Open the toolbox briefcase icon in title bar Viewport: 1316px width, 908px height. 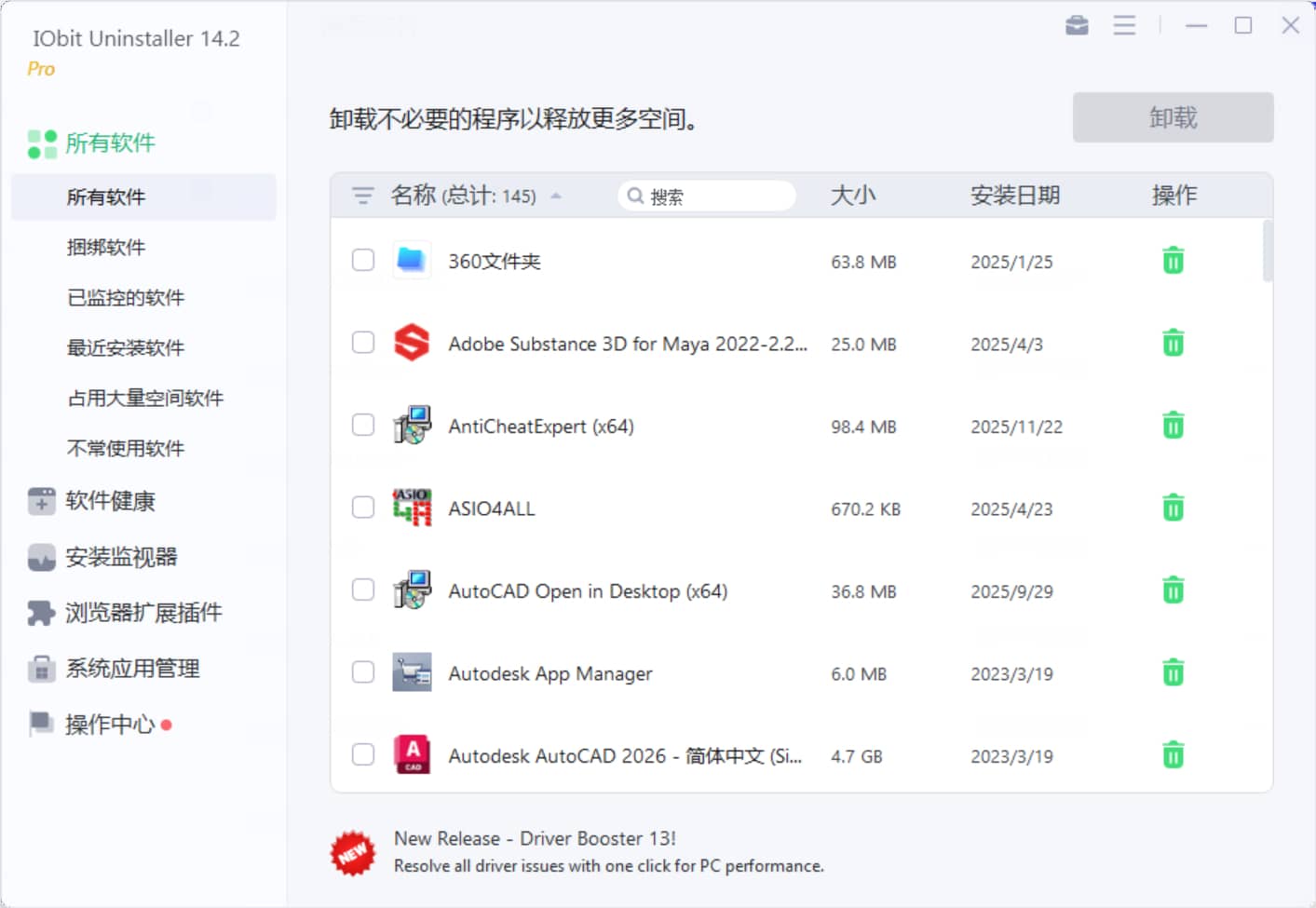pos(1077,25)
